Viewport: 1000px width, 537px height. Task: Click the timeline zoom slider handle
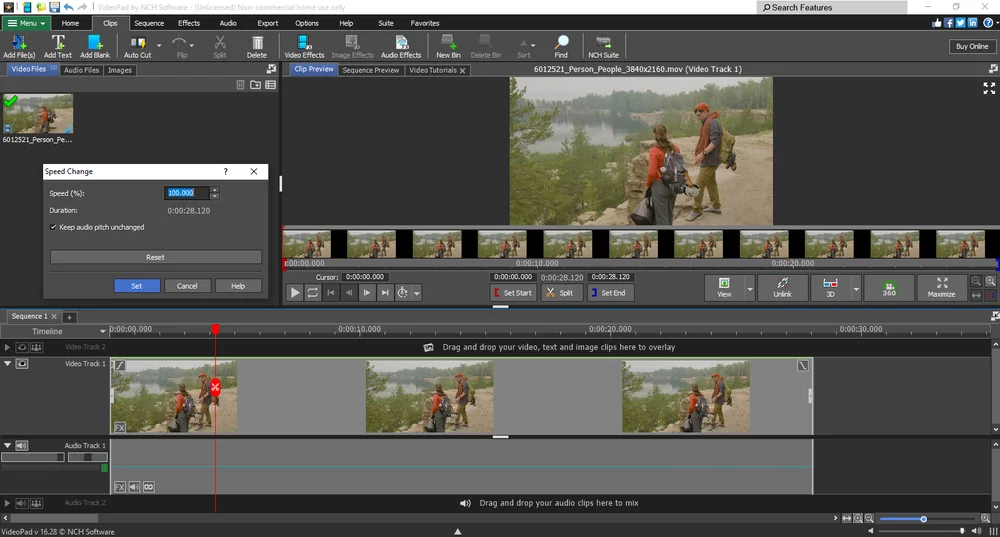click(923, 519)
